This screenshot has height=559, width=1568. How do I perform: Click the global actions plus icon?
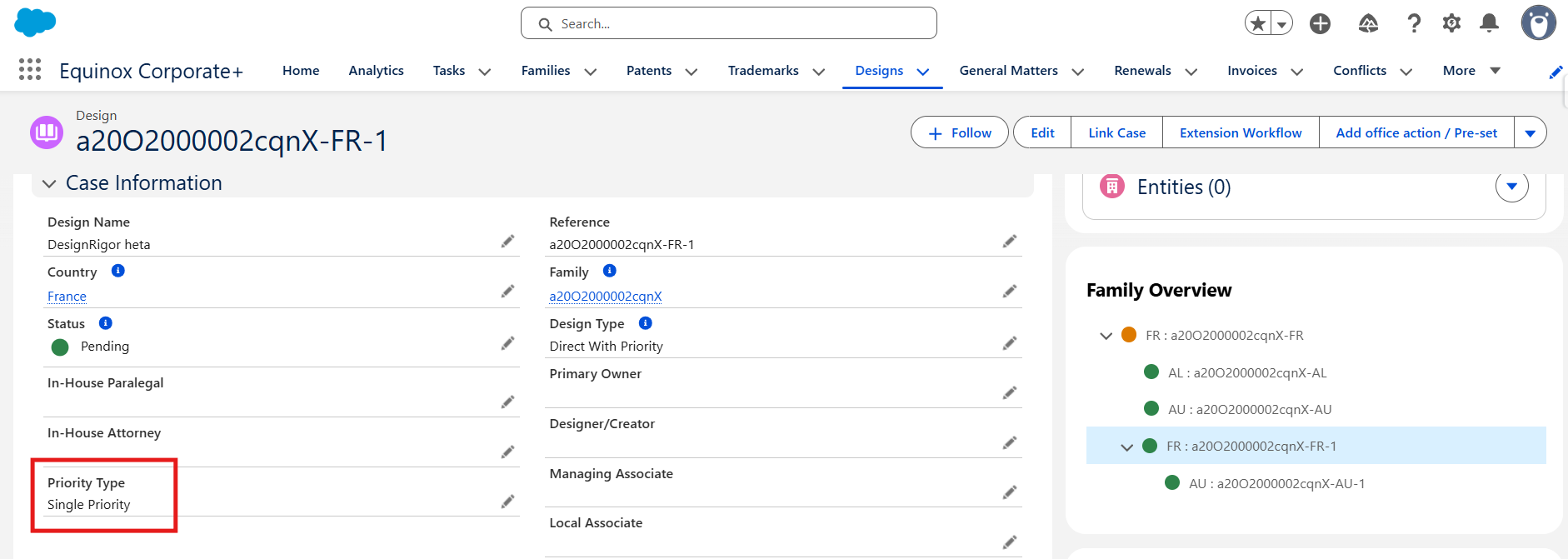[1320, 23]
